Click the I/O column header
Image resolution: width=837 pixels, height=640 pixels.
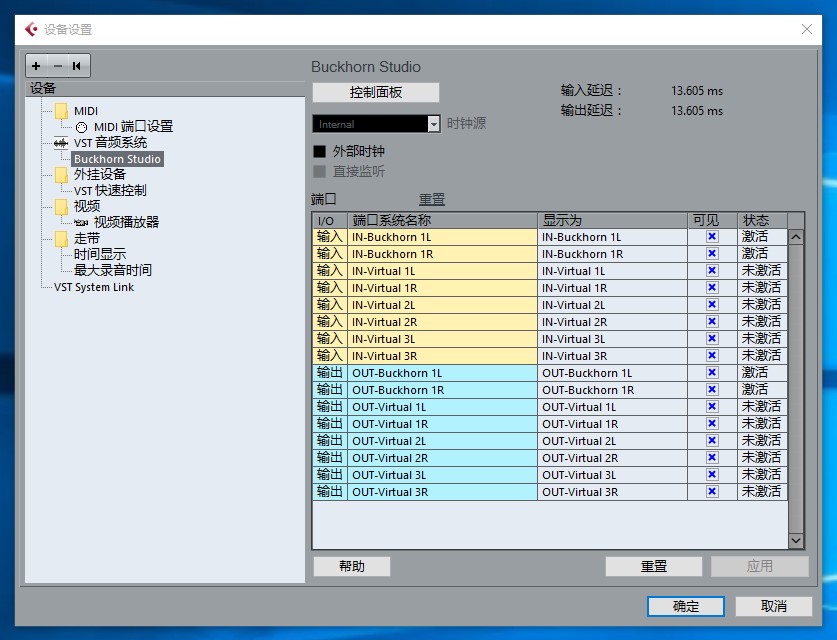click(x=330, y=220)
